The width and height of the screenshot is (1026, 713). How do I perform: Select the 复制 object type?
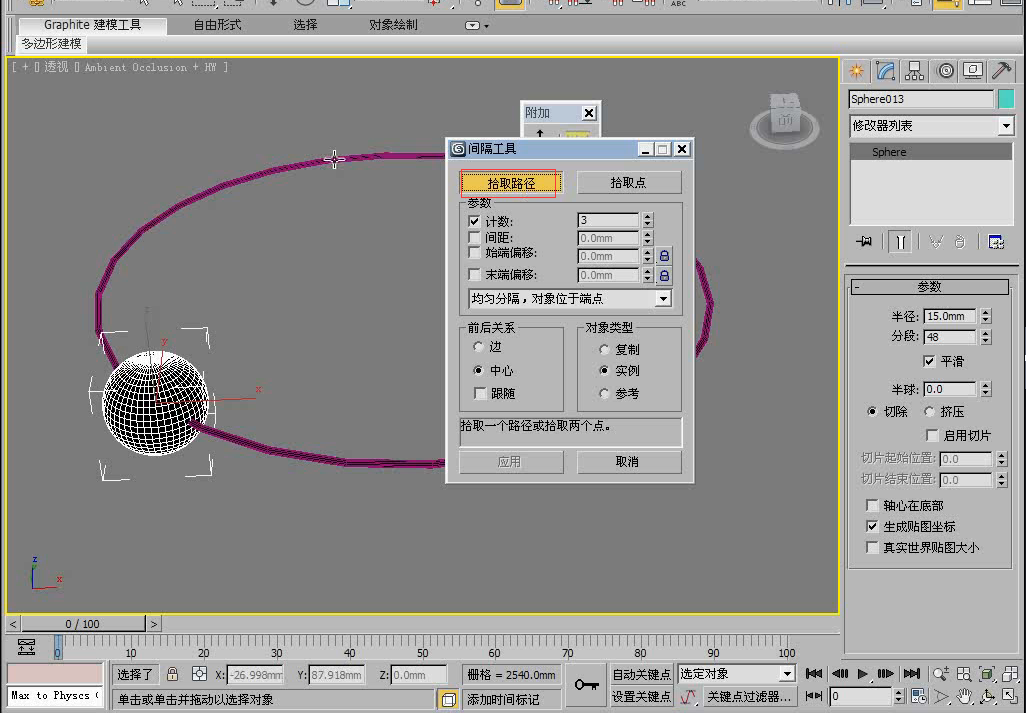604,350
